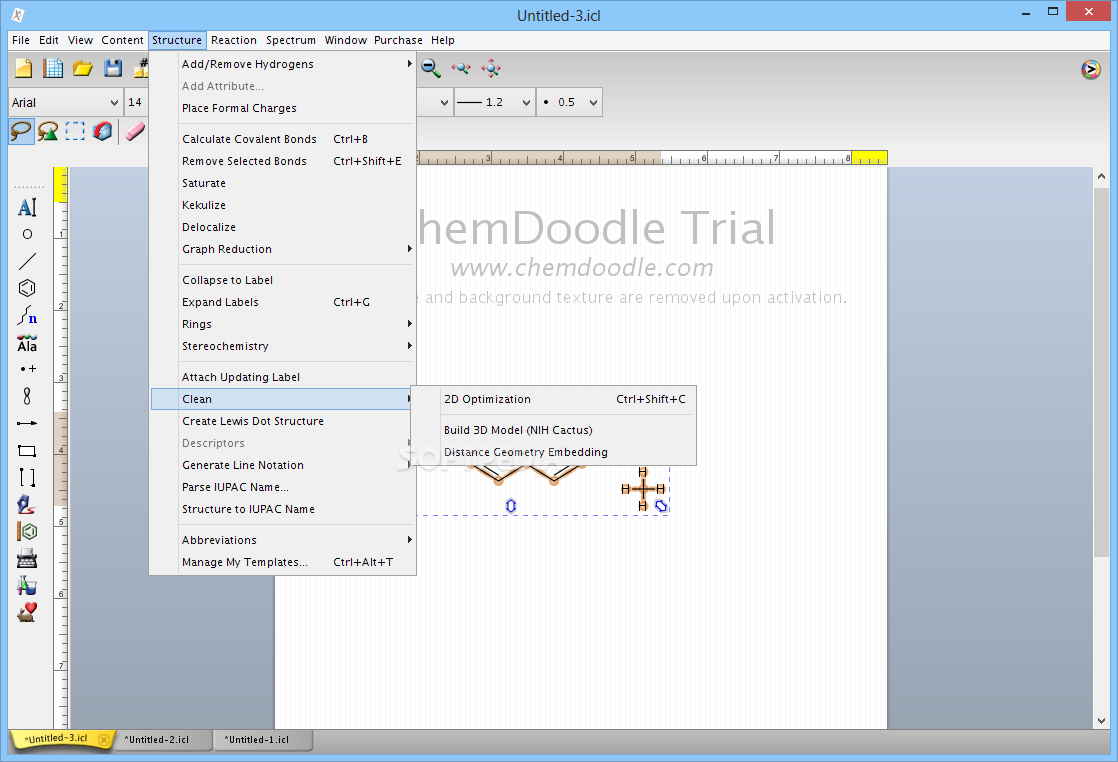Select Remove Selected Bonds
Screen dimensions: 1118x762
coord(283,162)
